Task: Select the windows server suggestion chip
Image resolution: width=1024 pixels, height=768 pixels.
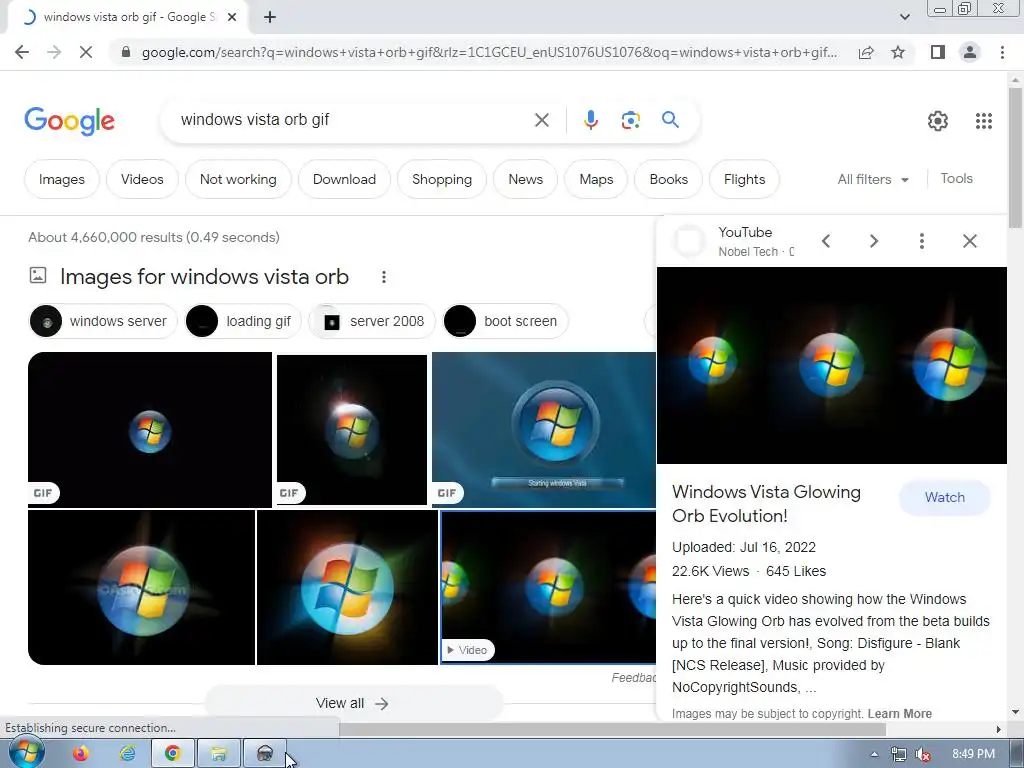Action: (103, 321)
